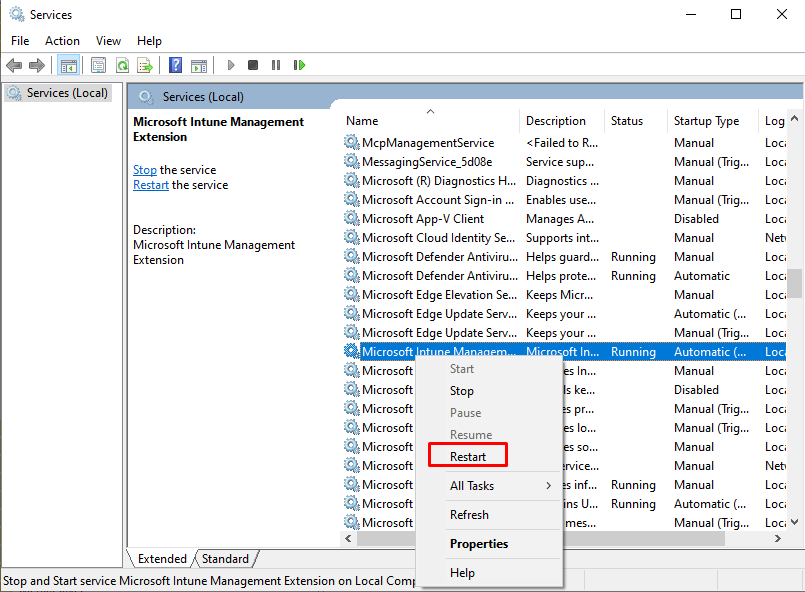The image size is (805, 592).
Task: Click the Export List toolbar icon
Action: 145,65
